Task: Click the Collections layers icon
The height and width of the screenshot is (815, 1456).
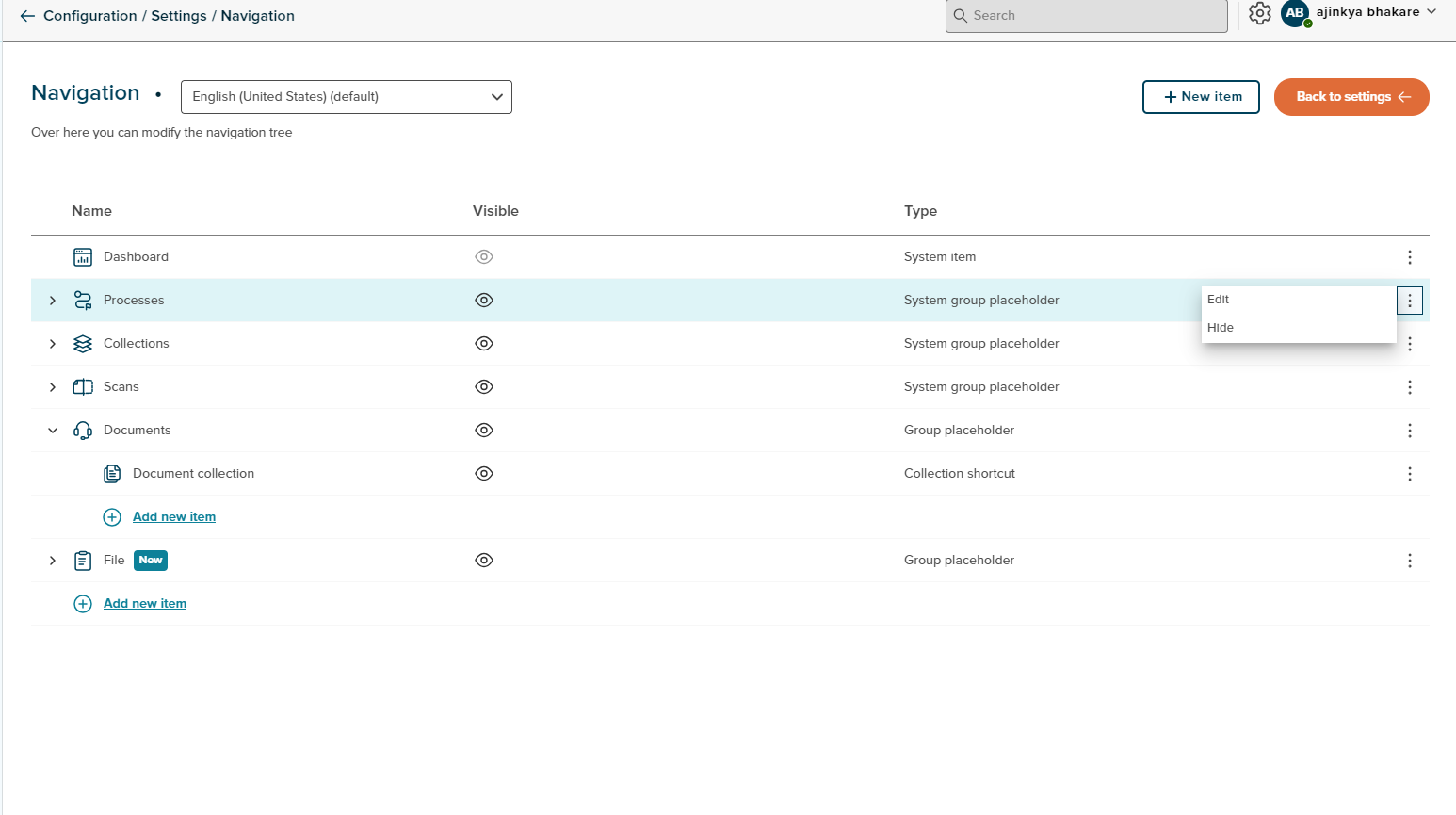Action: (82, 343)
